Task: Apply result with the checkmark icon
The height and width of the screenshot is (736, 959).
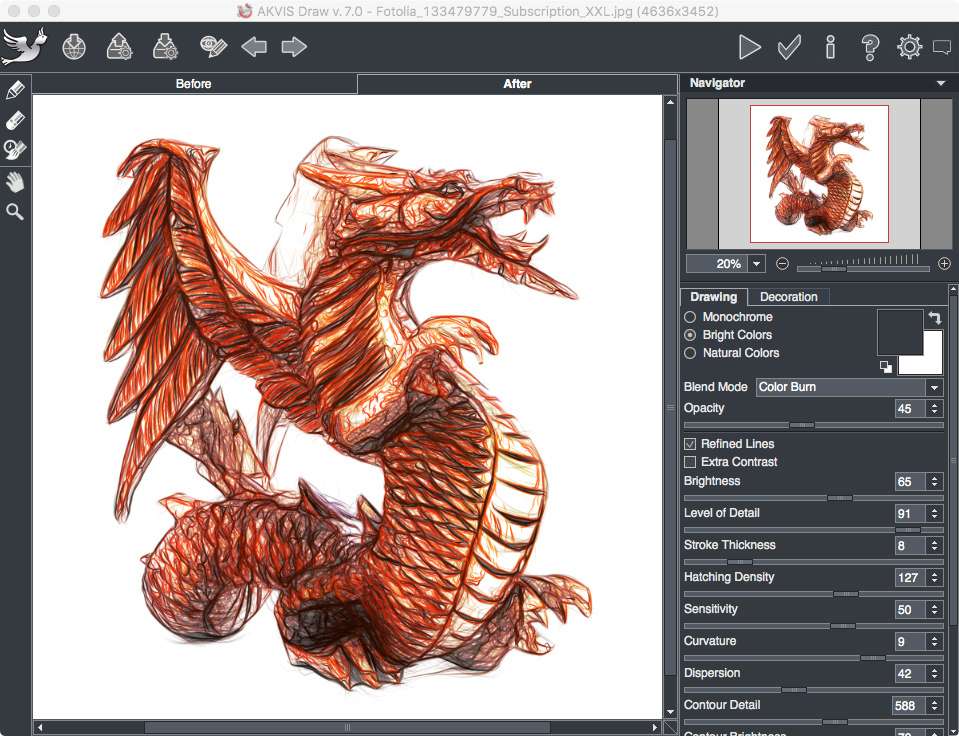Action: 789,47
